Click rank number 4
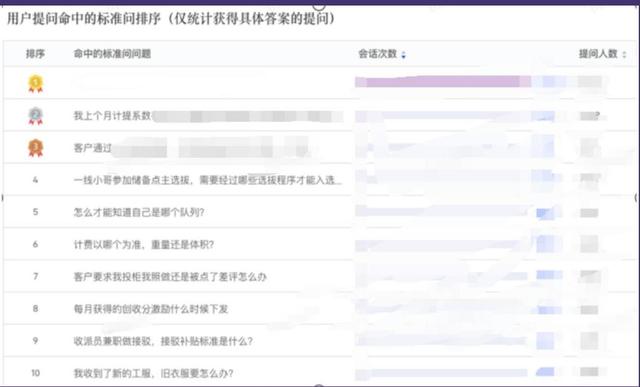This screenshot has height=387, width=640. coord(36,180)
